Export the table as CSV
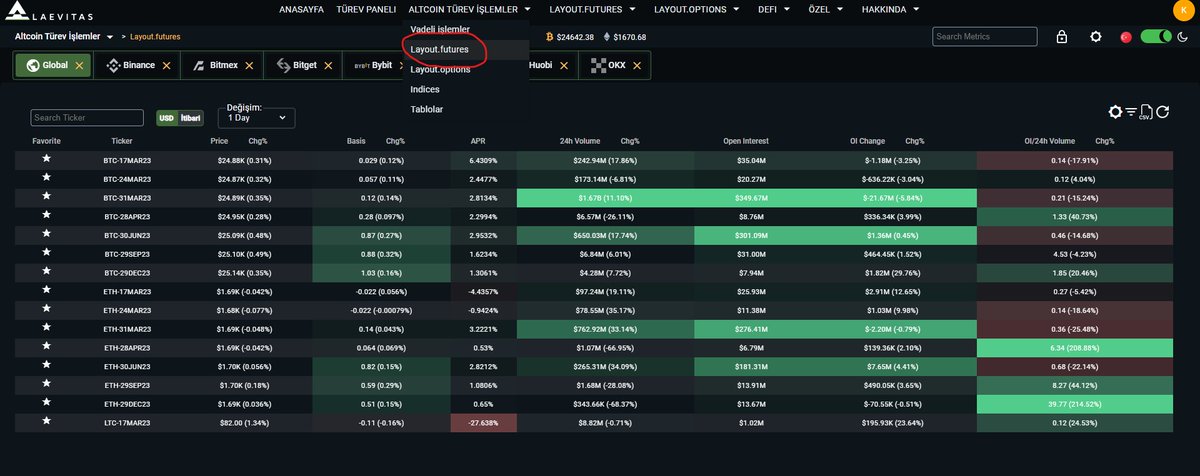Screen dimensions: 1200x476 [x=1147, y=112]
